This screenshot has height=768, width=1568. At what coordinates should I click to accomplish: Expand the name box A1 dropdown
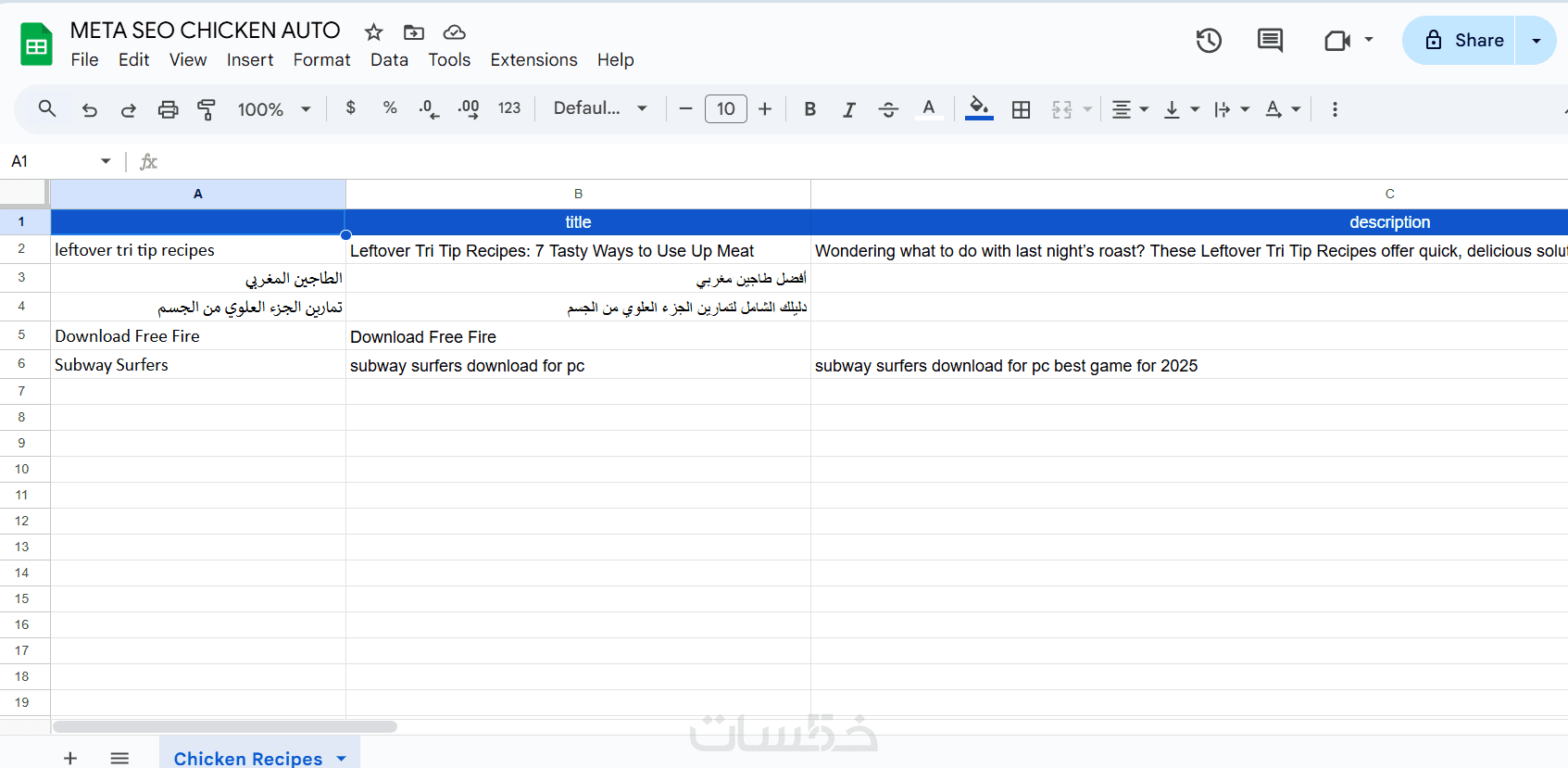[106, 161]
